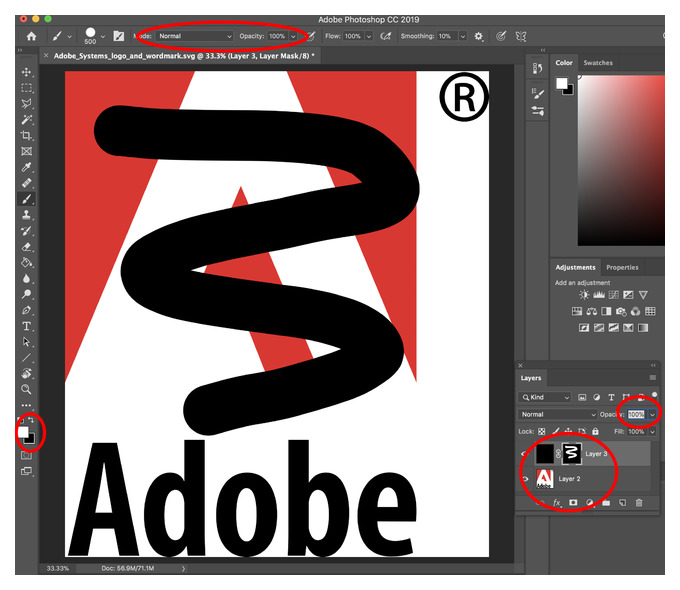Open Flow percentage dropdown arrow
Viewport: 680px width, 590px height.
(369, 36)
